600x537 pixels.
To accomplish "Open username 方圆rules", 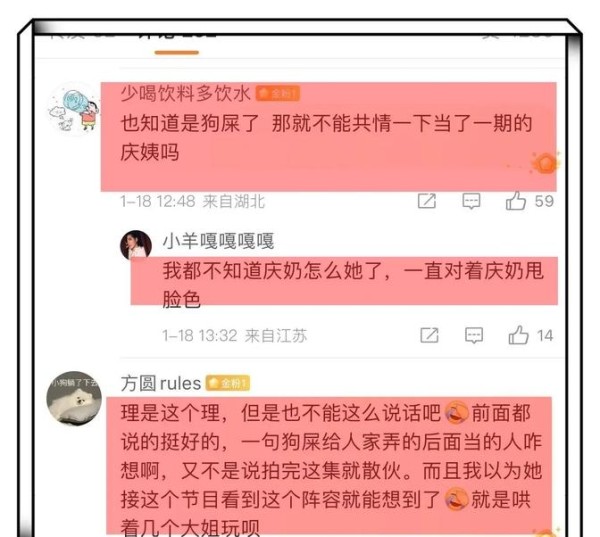I will point(161,383).
